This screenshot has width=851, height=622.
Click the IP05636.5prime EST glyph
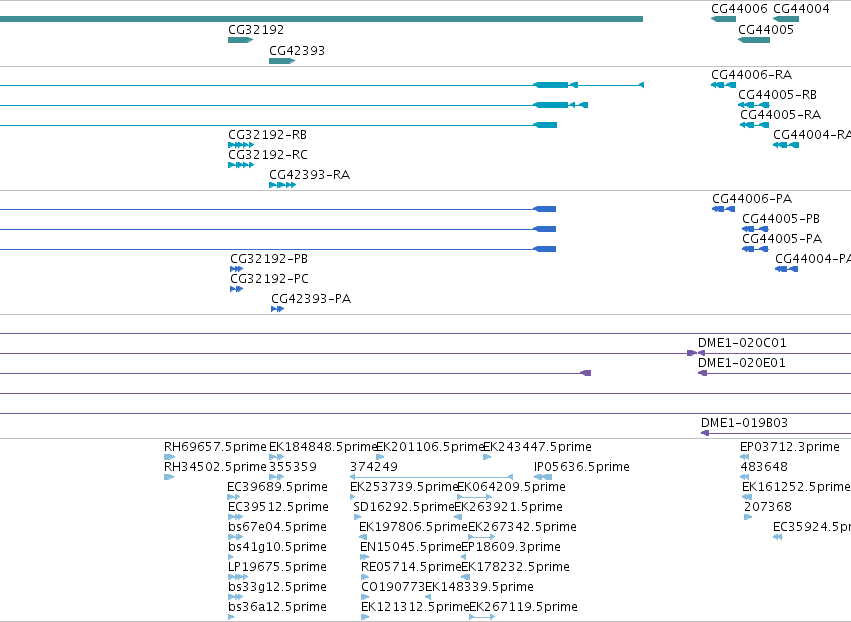pyautogui.click(x=543, y=477)
